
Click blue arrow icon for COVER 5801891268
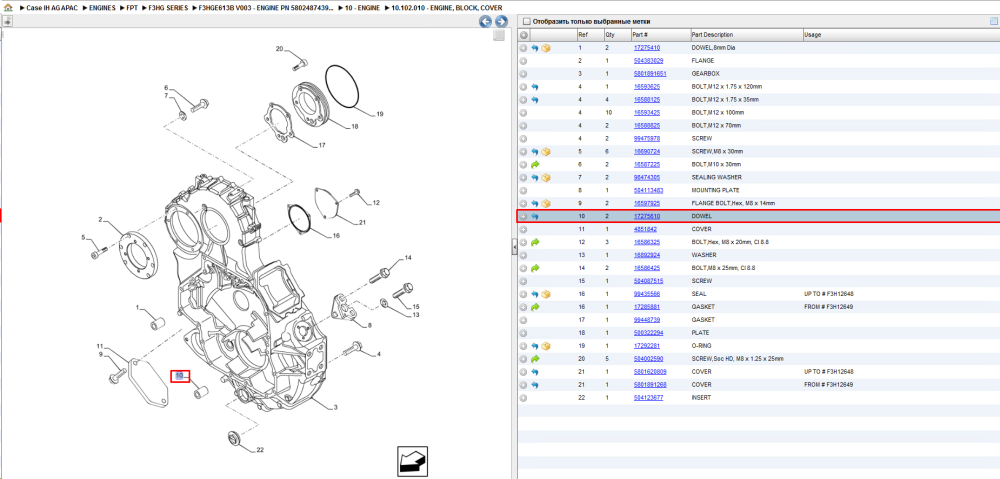tap(535, 385)
